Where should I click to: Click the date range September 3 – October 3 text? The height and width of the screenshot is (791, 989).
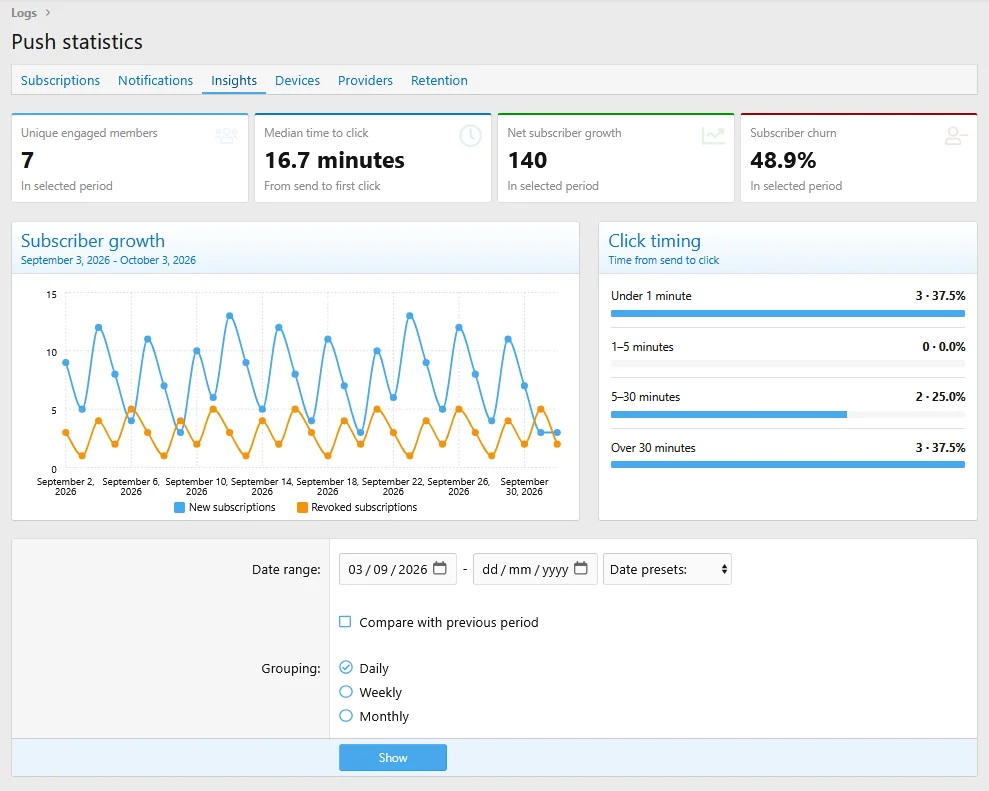tap(108, 260)
